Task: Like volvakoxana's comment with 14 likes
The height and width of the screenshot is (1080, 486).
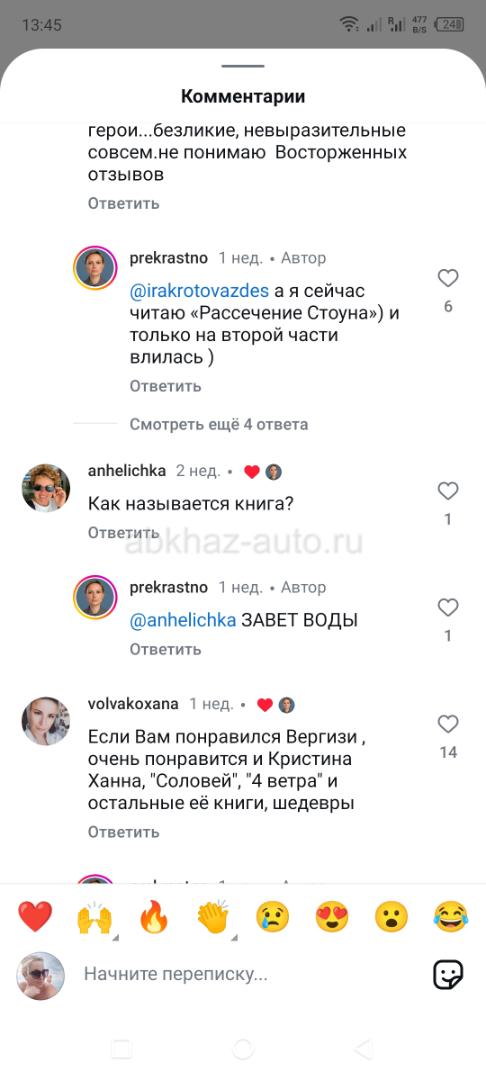Action: pyautogui.click(x=448, y=724)
